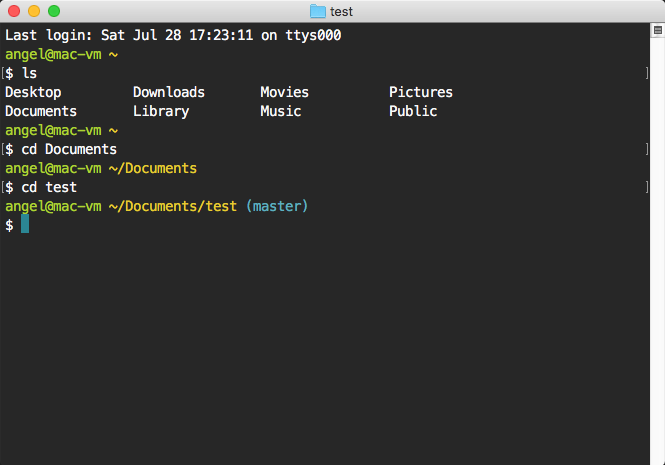665x465 pixels.
Task: Click the folder icon in the title bar
Action: pos(318,11)
